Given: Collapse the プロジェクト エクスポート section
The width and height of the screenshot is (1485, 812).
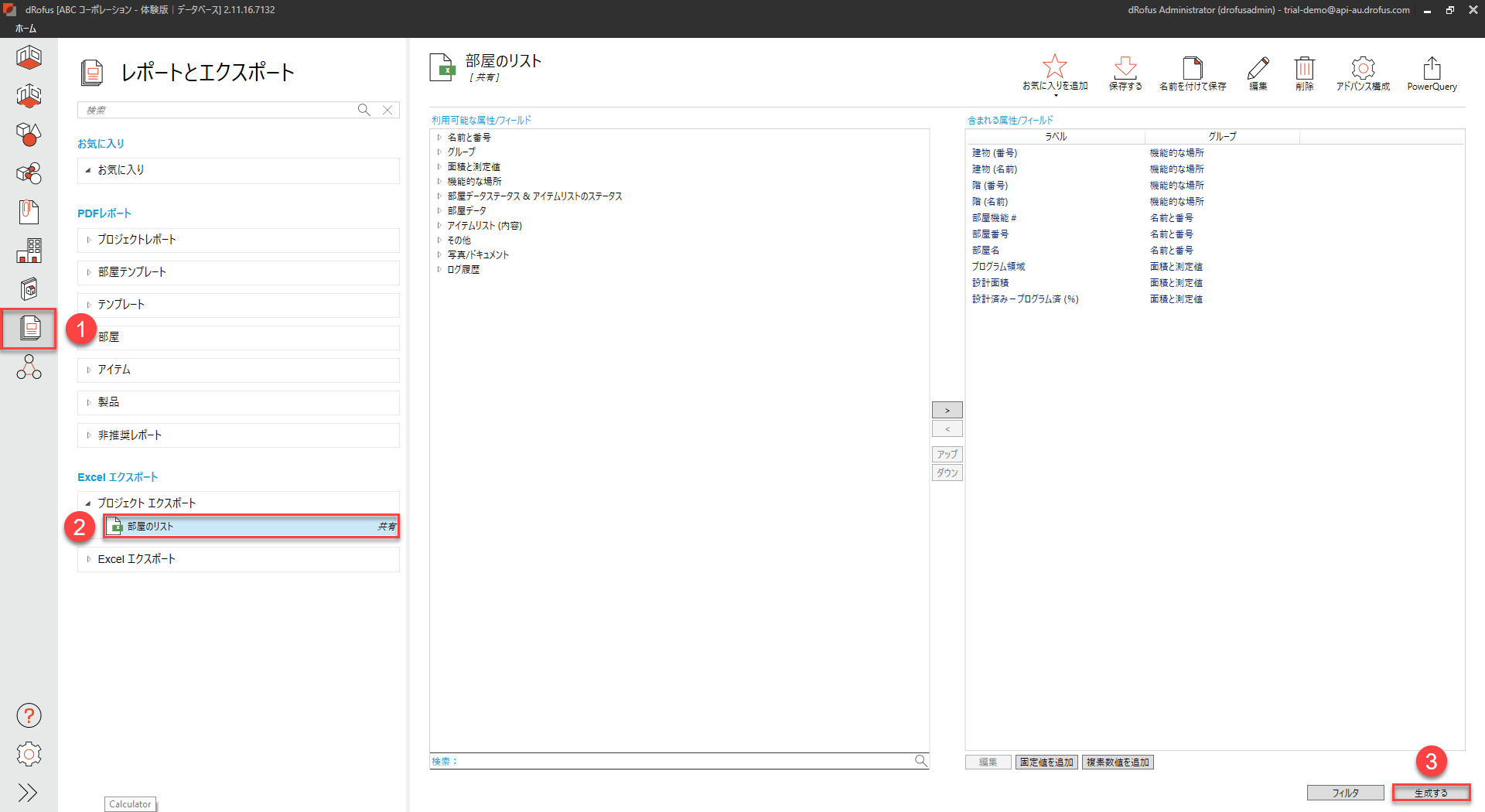Looking at the screenshot, I should pyautogui.click(x=88, y=503).
